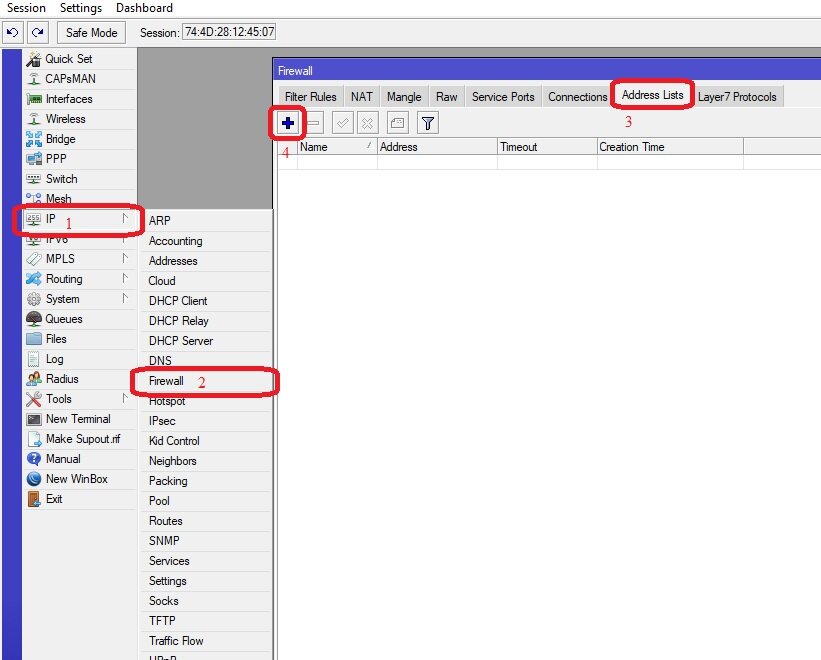Screen dimensions: 821x660
Task: Open CAPsMAN from the sidebar
Action: [70, 79]
